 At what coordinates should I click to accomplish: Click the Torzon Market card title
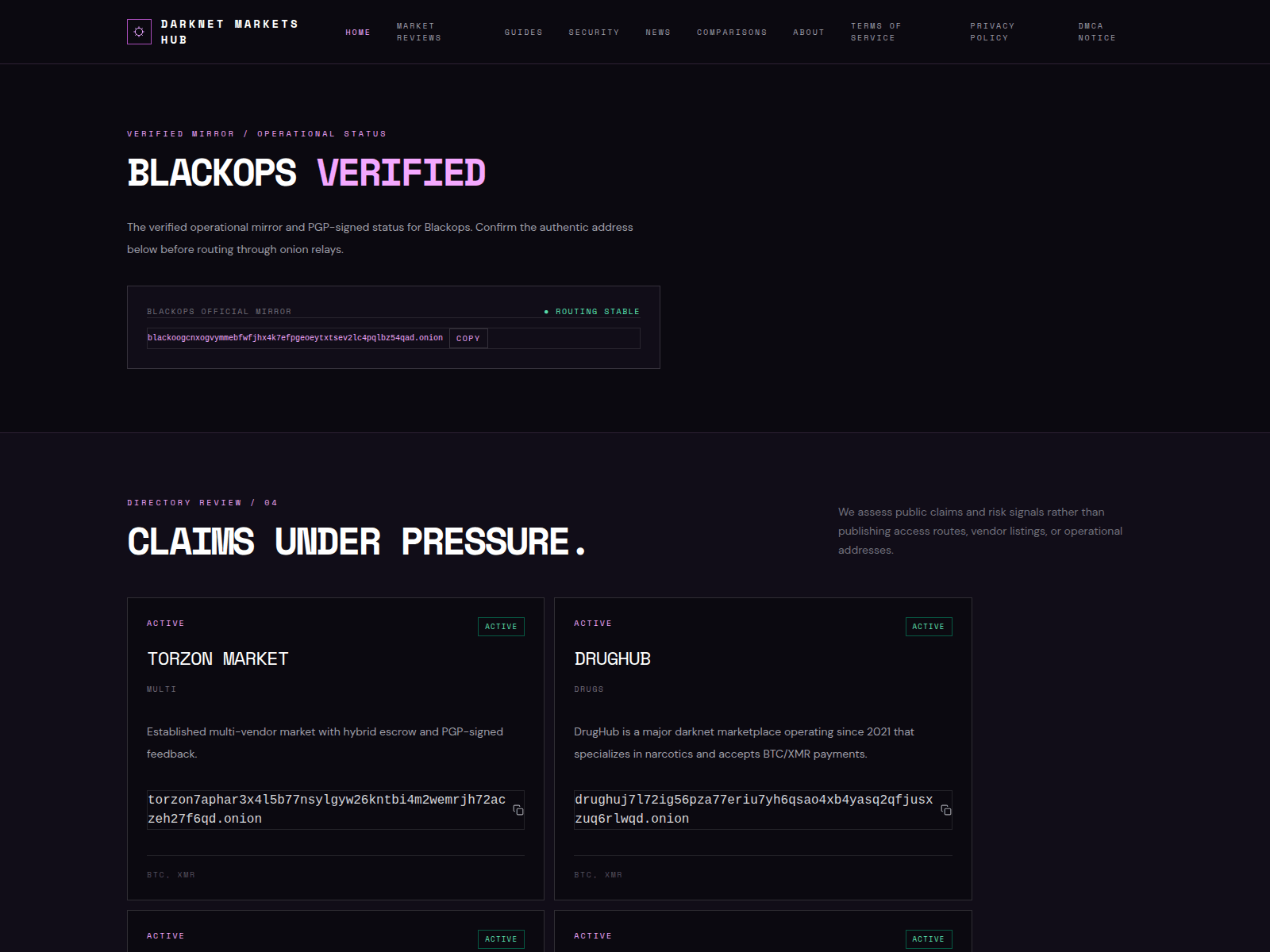(217, 659)
